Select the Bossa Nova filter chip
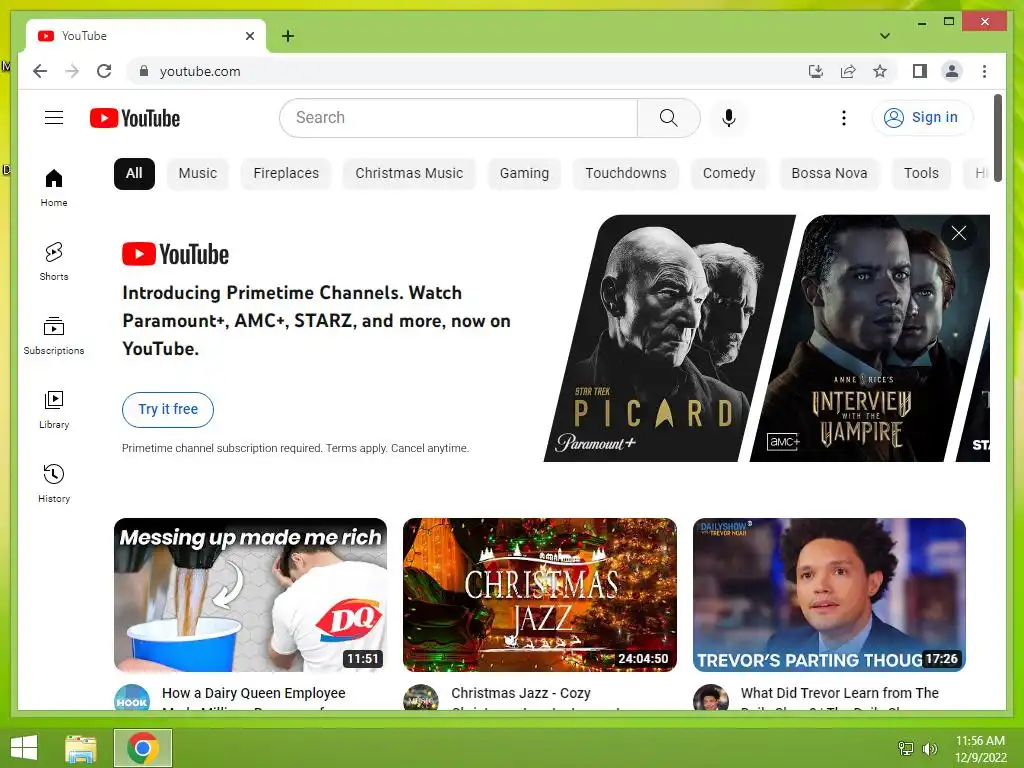 [829, 174]
